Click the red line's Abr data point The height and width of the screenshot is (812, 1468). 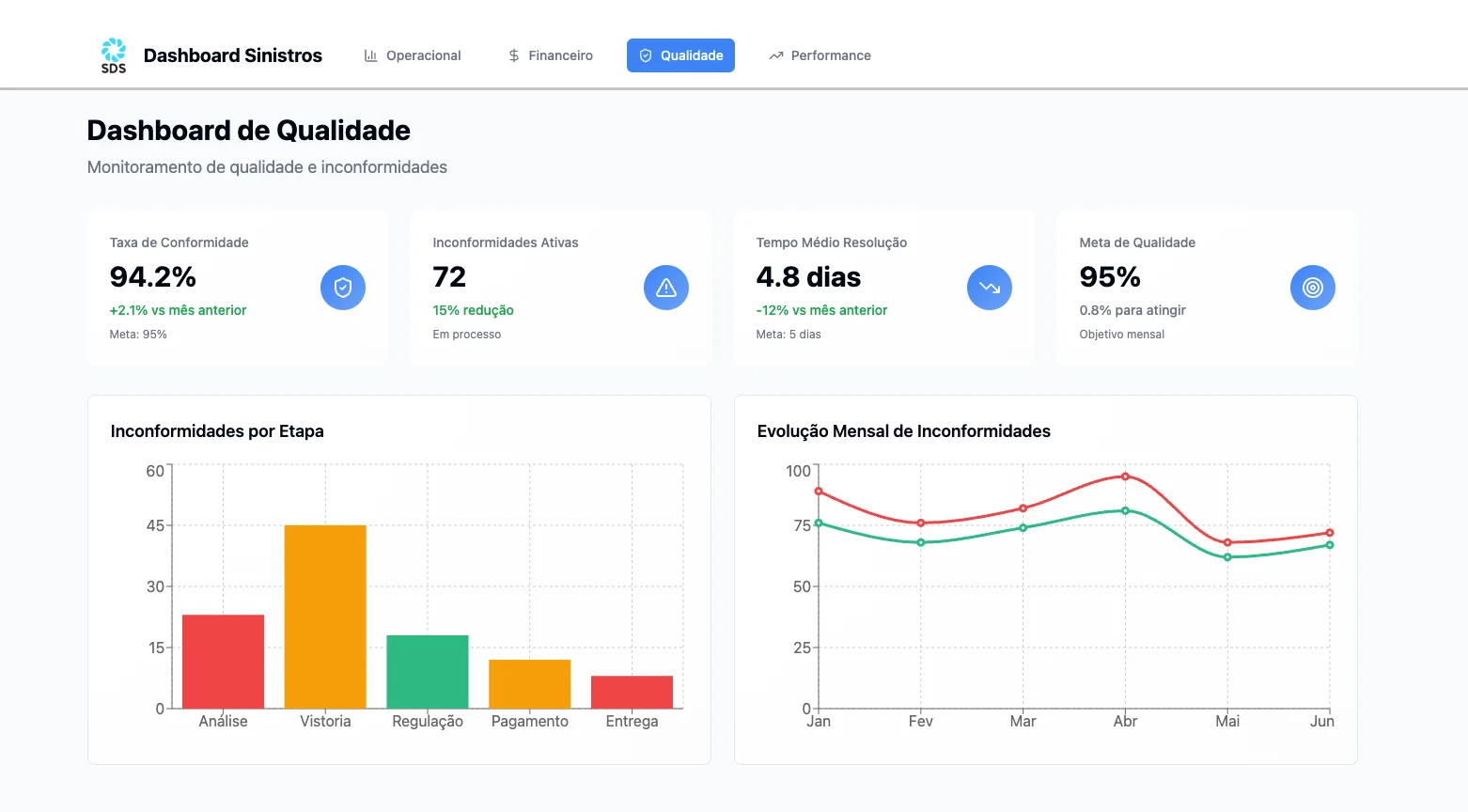point(1125,476)
